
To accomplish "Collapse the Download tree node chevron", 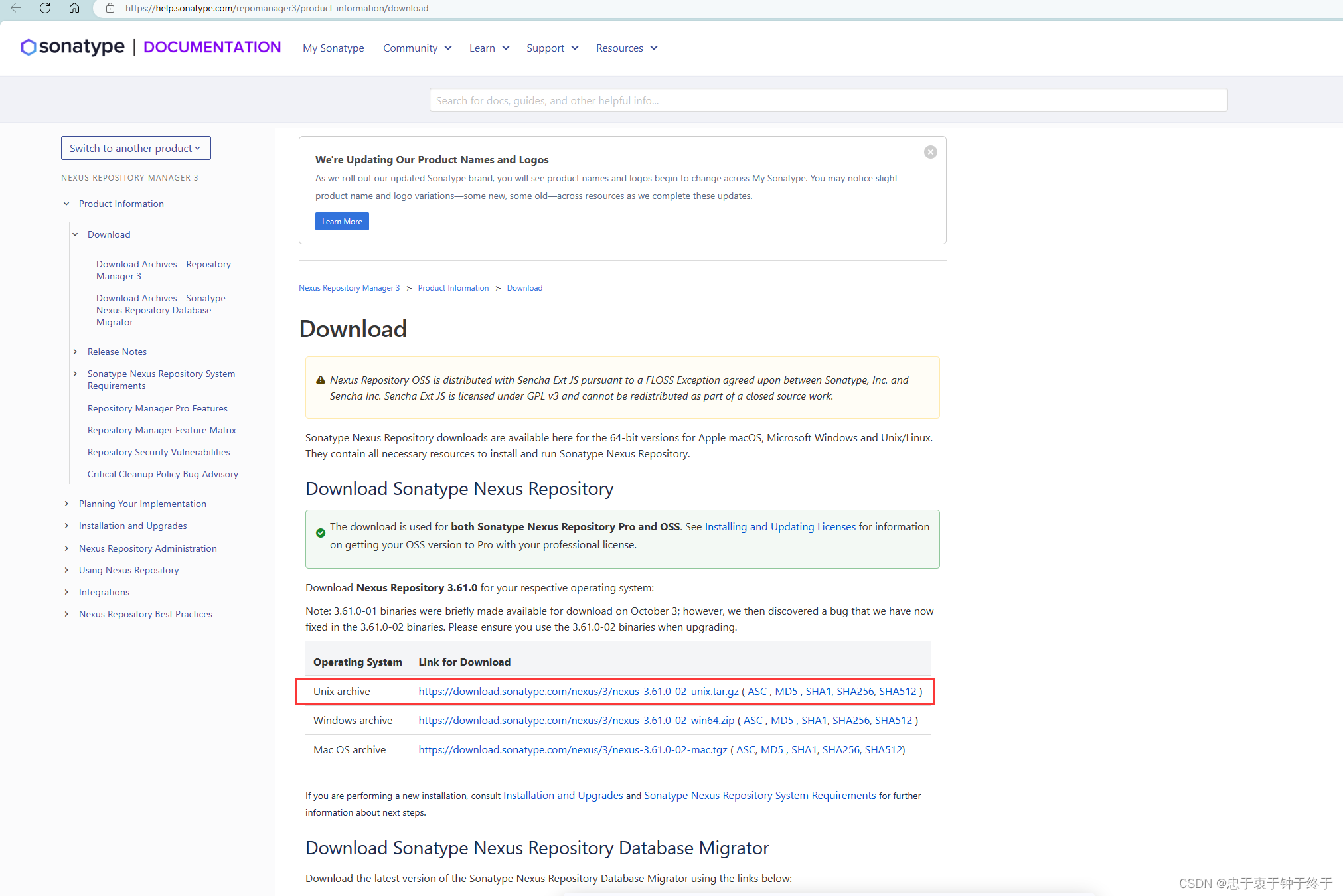I will point(75,234).
